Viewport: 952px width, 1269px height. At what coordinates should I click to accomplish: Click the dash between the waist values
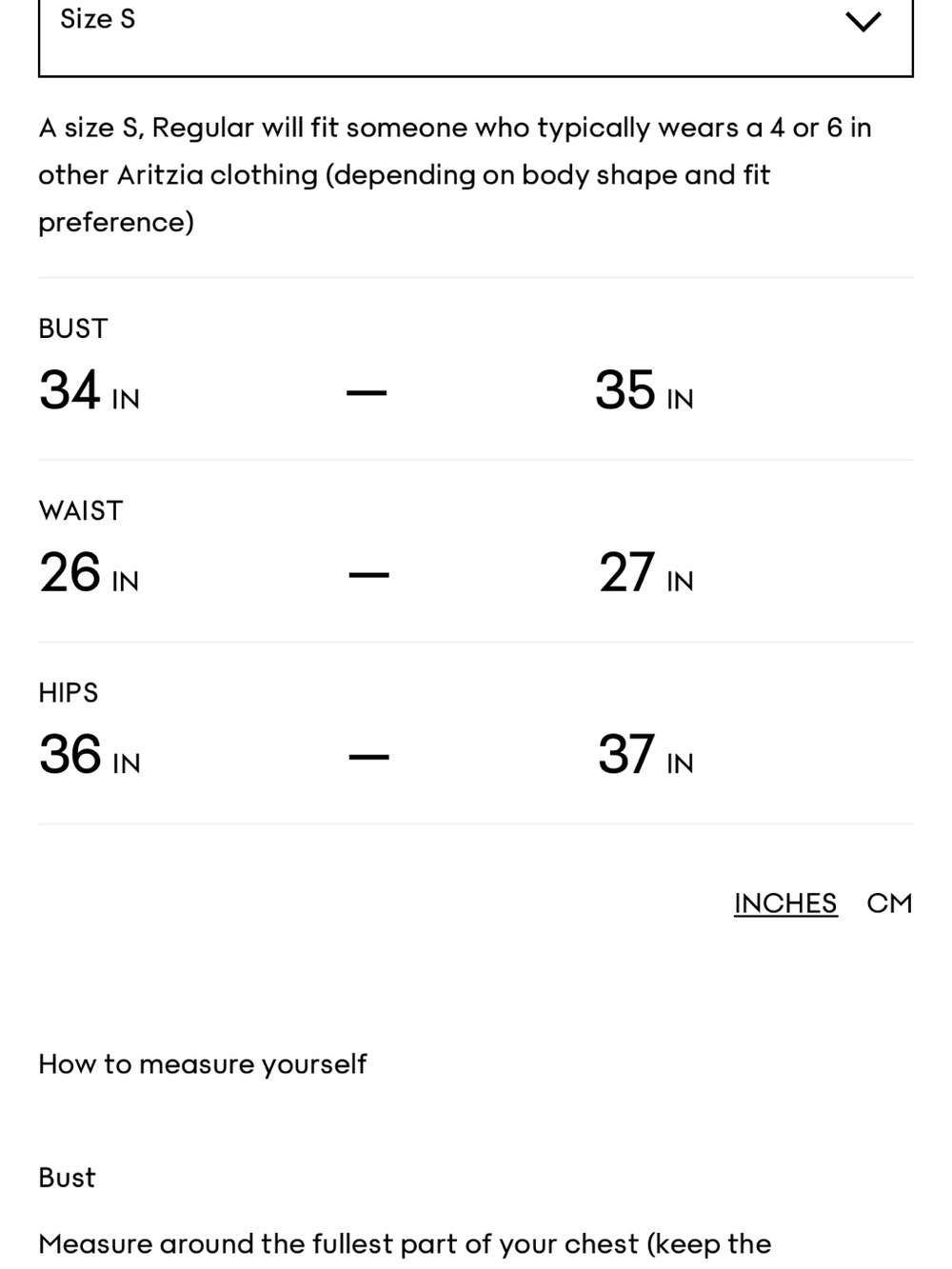point(369,574)
